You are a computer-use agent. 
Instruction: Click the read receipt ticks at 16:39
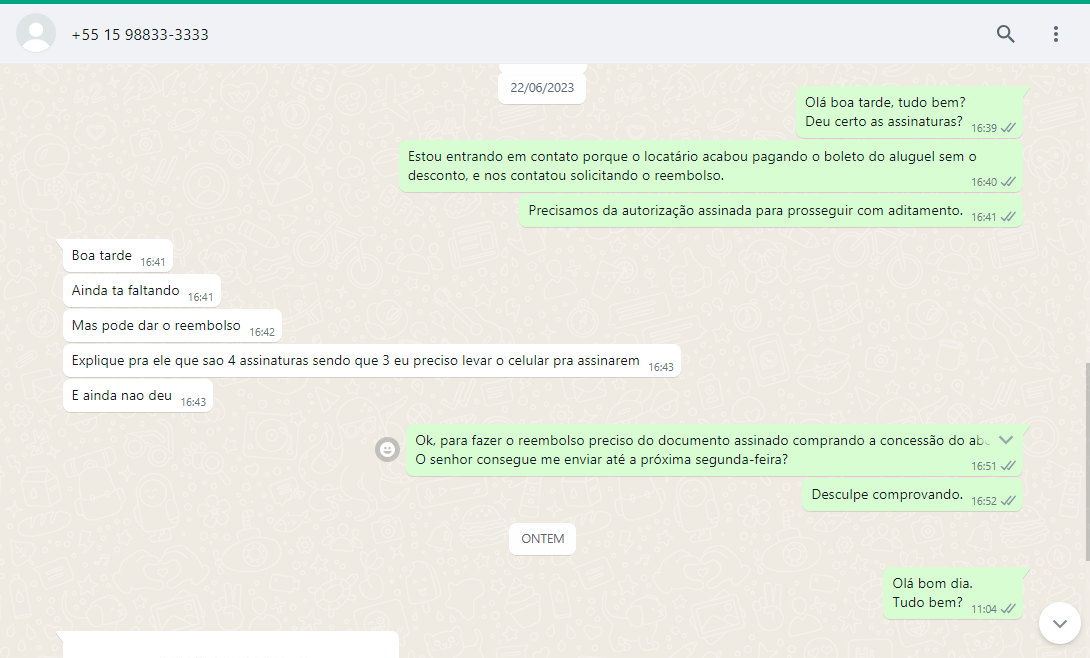point(1008,128)
